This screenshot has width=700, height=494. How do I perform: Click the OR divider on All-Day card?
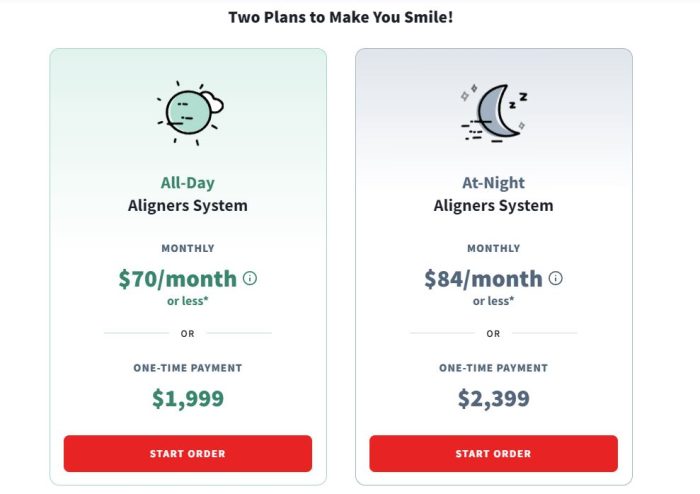[x=188, y=333]
